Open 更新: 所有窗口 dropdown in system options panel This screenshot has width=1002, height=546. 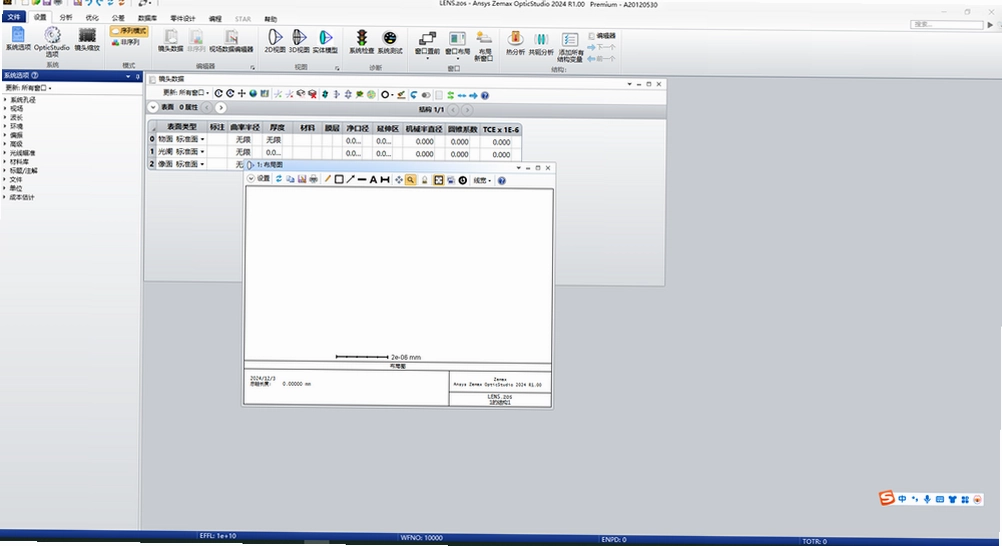pos(28,88)
